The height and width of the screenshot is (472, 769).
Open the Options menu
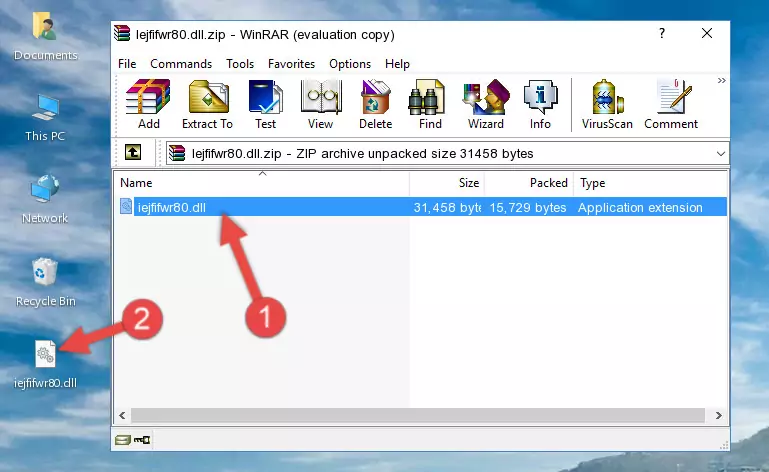click(350, 64)
